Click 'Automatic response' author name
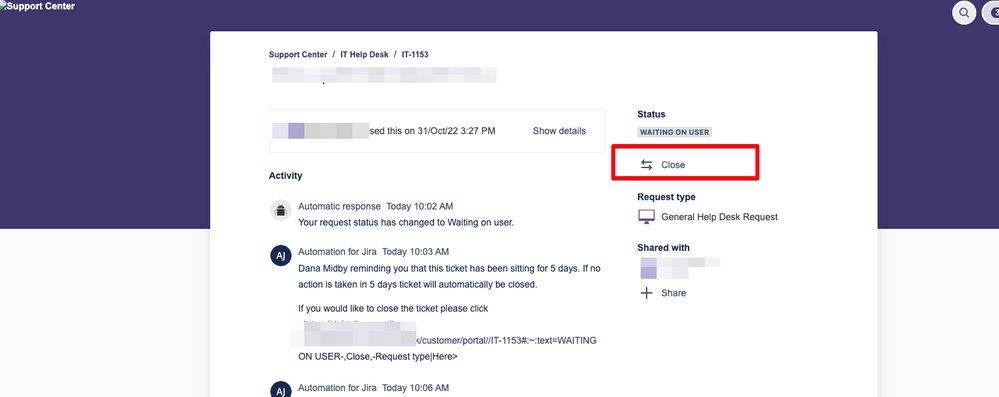This screenshot has height=397, width=999. pos(340,206)
